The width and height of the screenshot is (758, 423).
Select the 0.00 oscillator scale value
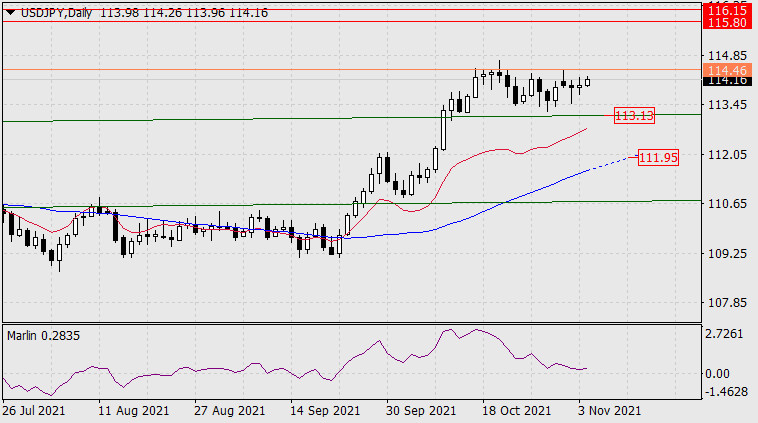pyautogui.click(x=717, y=374)
